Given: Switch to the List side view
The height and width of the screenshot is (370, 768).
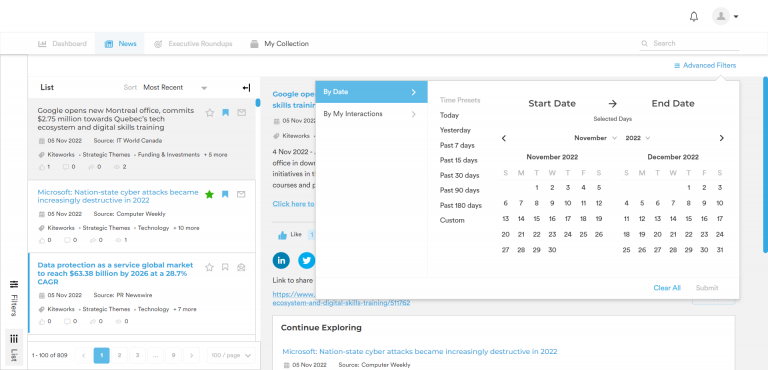Looking at the screenshot, I should [x=14, y=347].
